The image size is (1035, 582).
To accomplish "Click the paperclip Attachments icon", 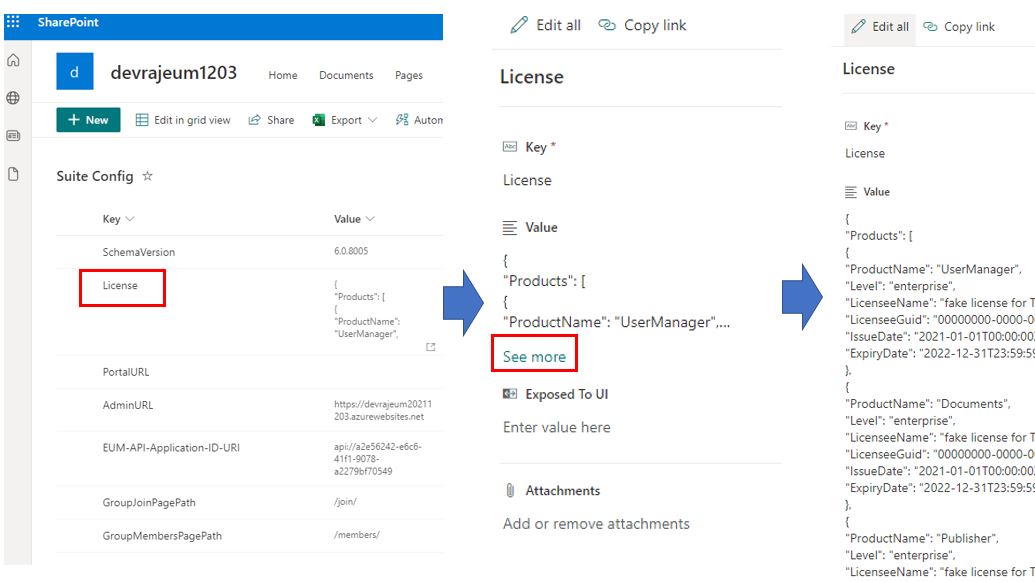I will (510, 490).
